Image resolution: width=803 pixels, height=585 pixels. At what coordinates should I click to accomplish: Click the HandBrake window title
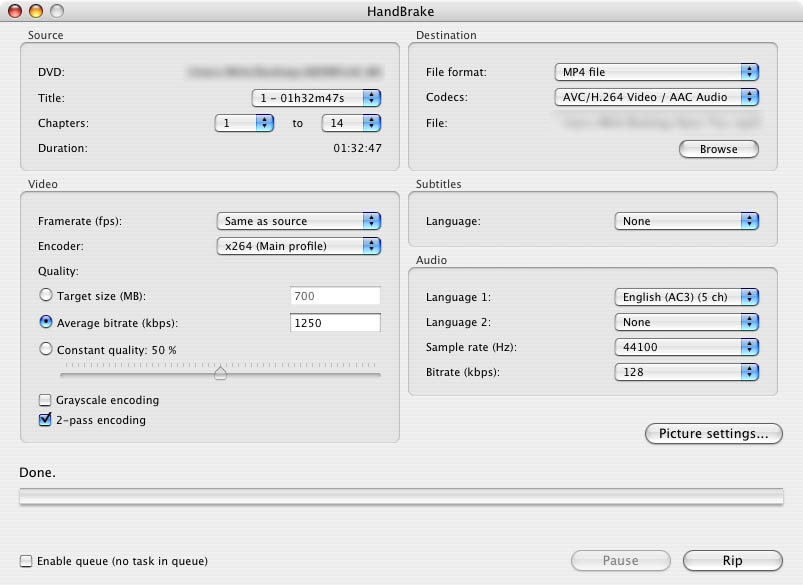coord(400,11)
